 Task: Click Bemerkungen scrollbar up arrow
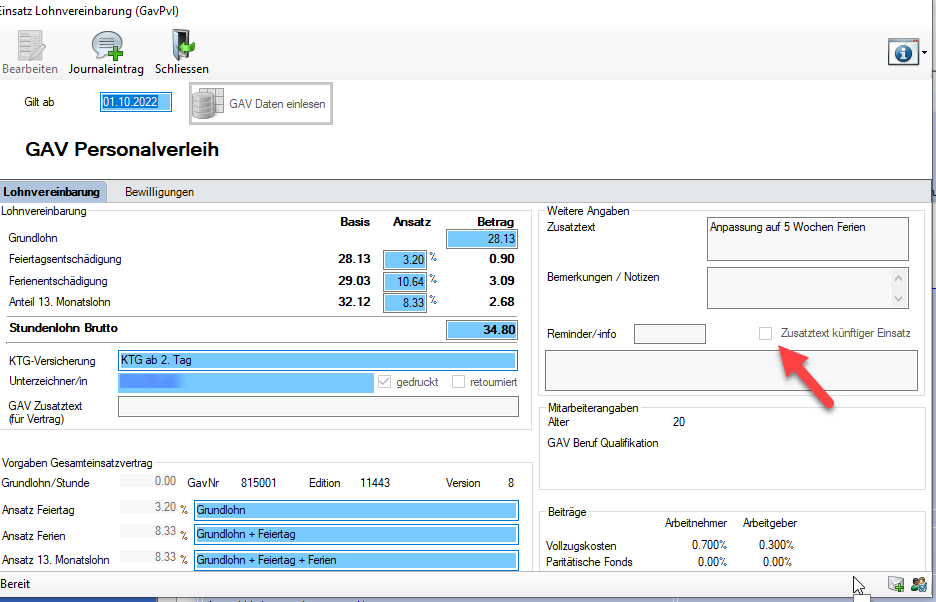click(899, 278)
